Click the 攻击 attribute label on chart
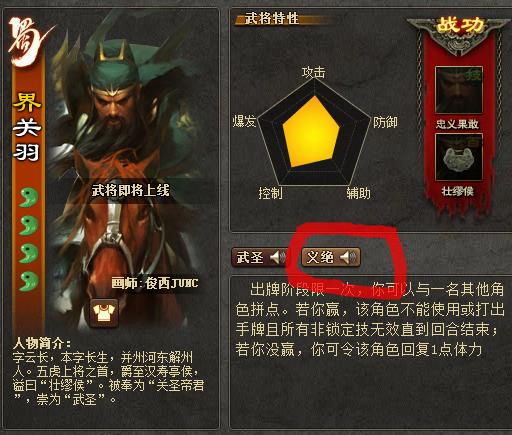Viewport: 512px width, 435px height. [313, 72]
